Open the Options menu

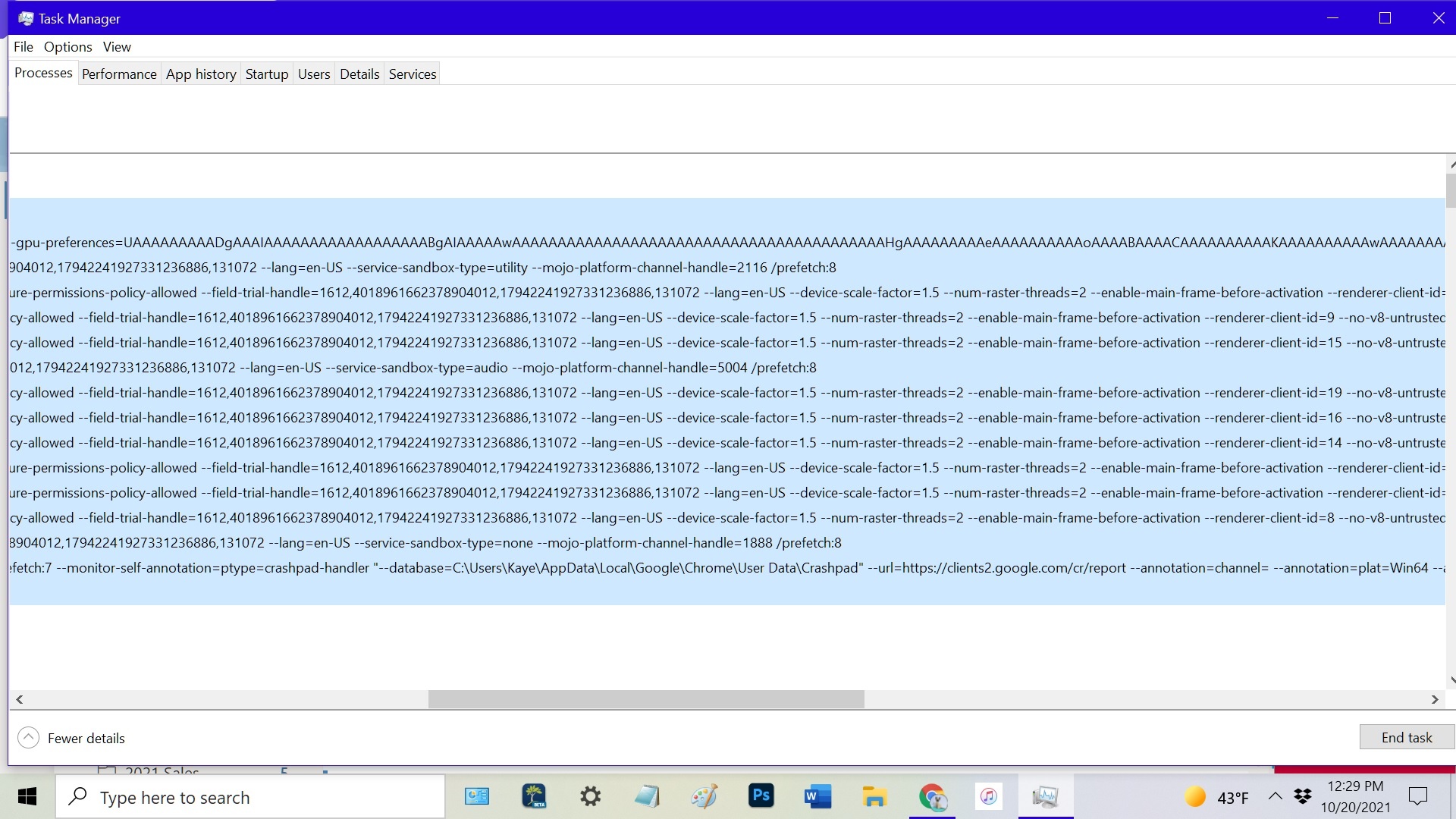click(x=67, y=47)
